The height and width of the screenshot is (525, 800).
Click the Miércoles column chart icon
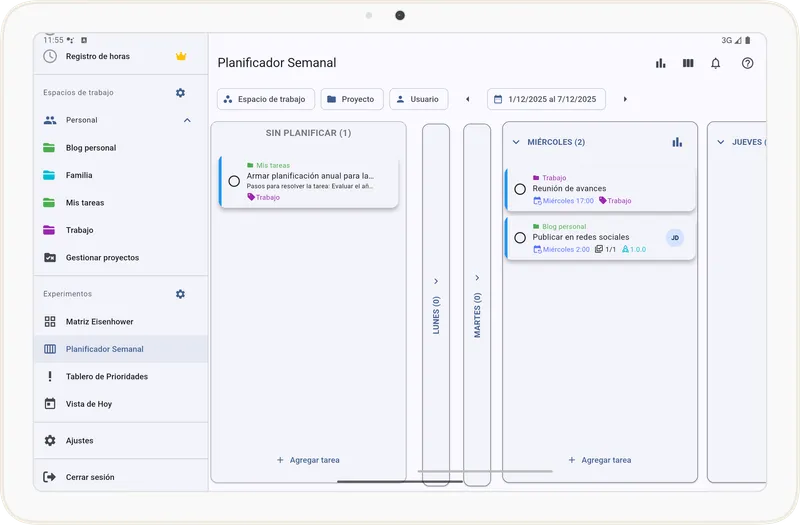click(x=677, y=142)
